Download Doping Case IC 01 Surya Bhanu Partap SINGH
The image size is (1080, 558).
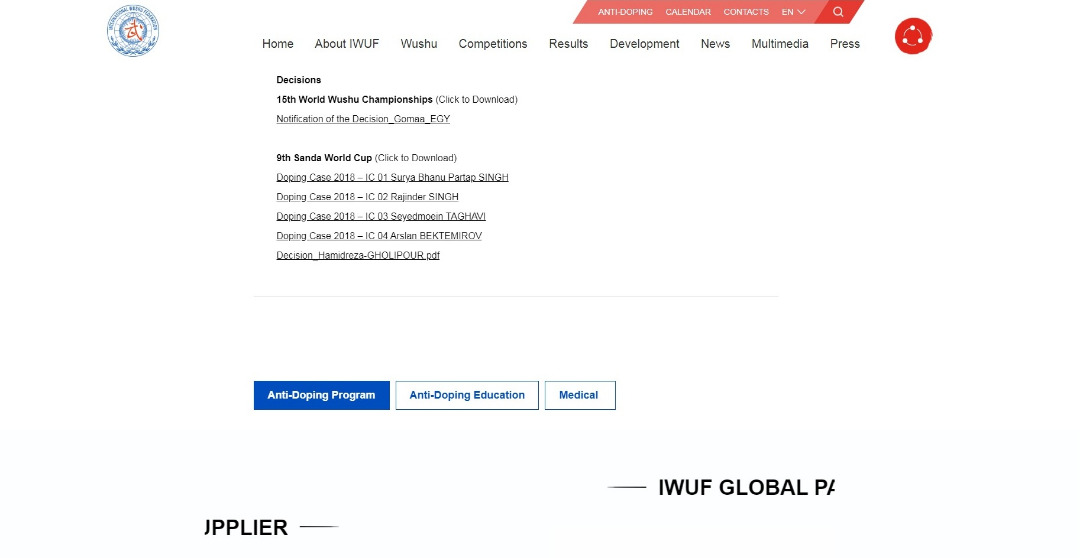tap(392, 177)
